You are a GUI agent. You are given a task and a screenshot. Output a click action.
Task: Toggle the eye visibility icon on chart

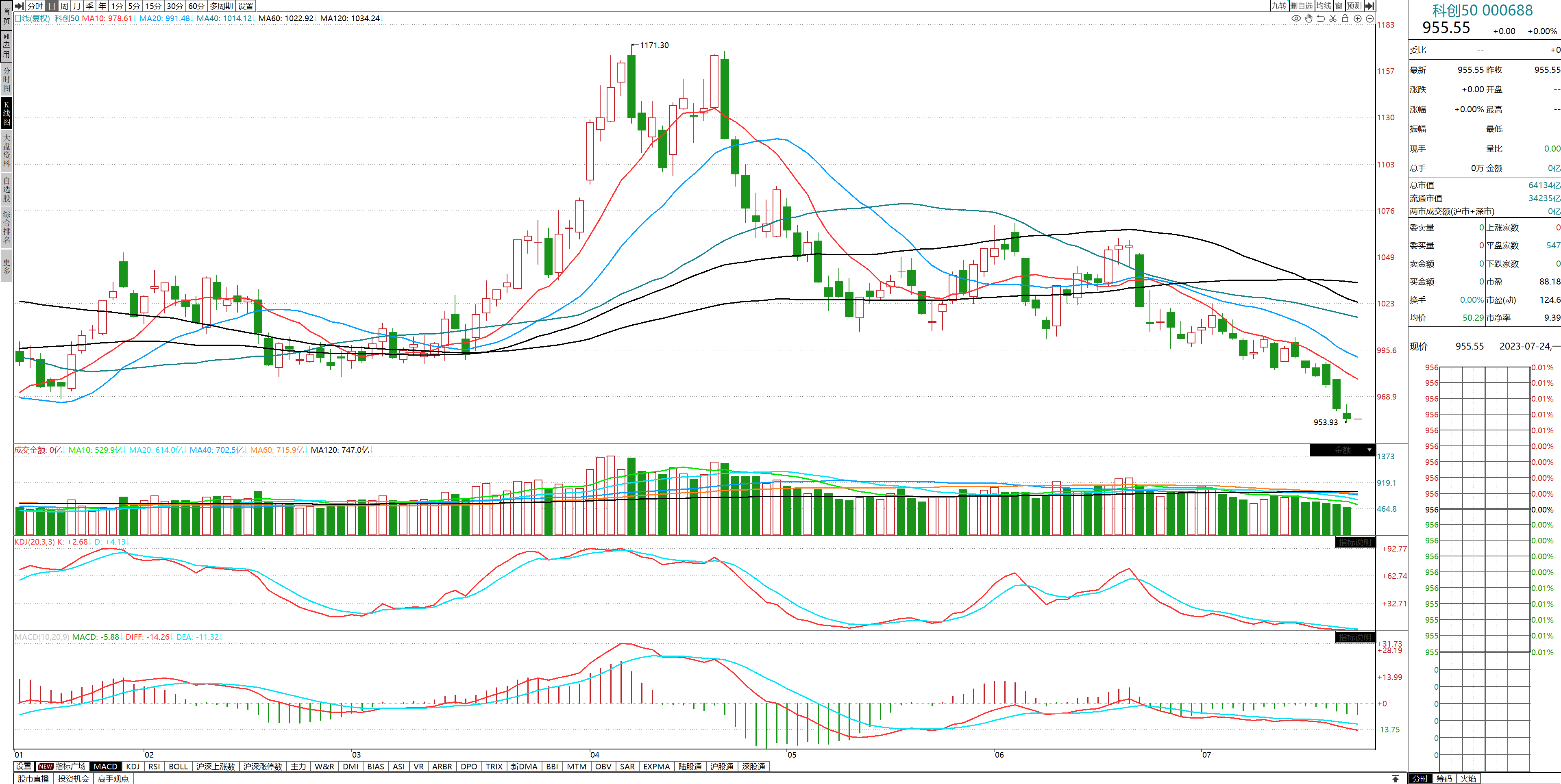1296,18
